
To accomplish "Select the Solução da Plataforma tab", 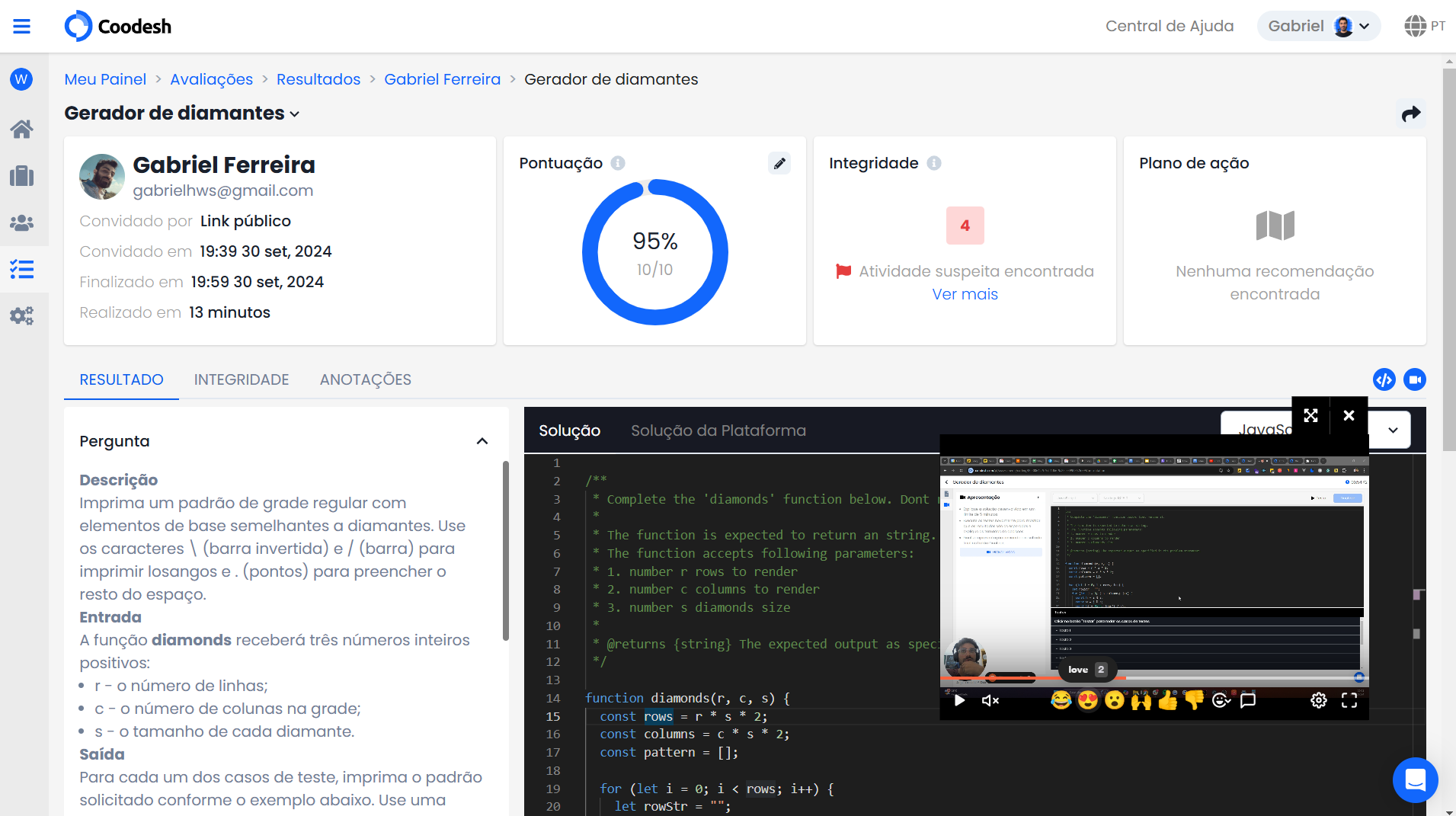I will pos(718,430).
